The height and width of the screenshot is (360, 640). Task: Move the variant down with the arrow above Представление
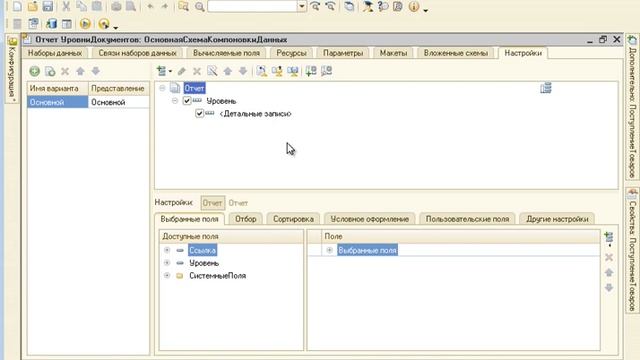point(96,71)
